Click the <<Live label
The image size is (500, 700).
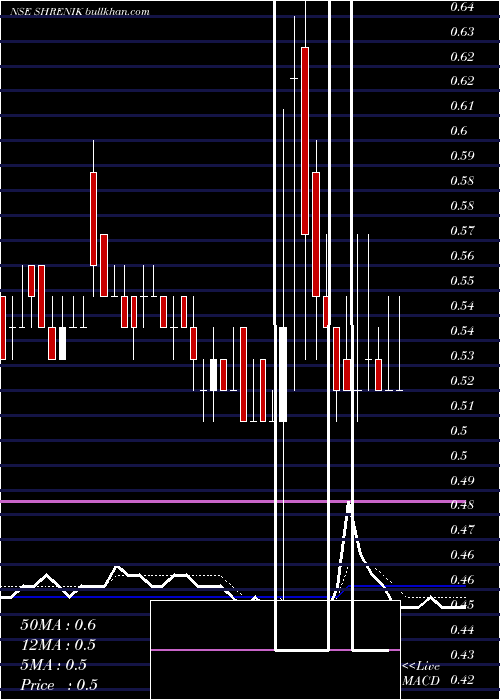click(421, 667)
